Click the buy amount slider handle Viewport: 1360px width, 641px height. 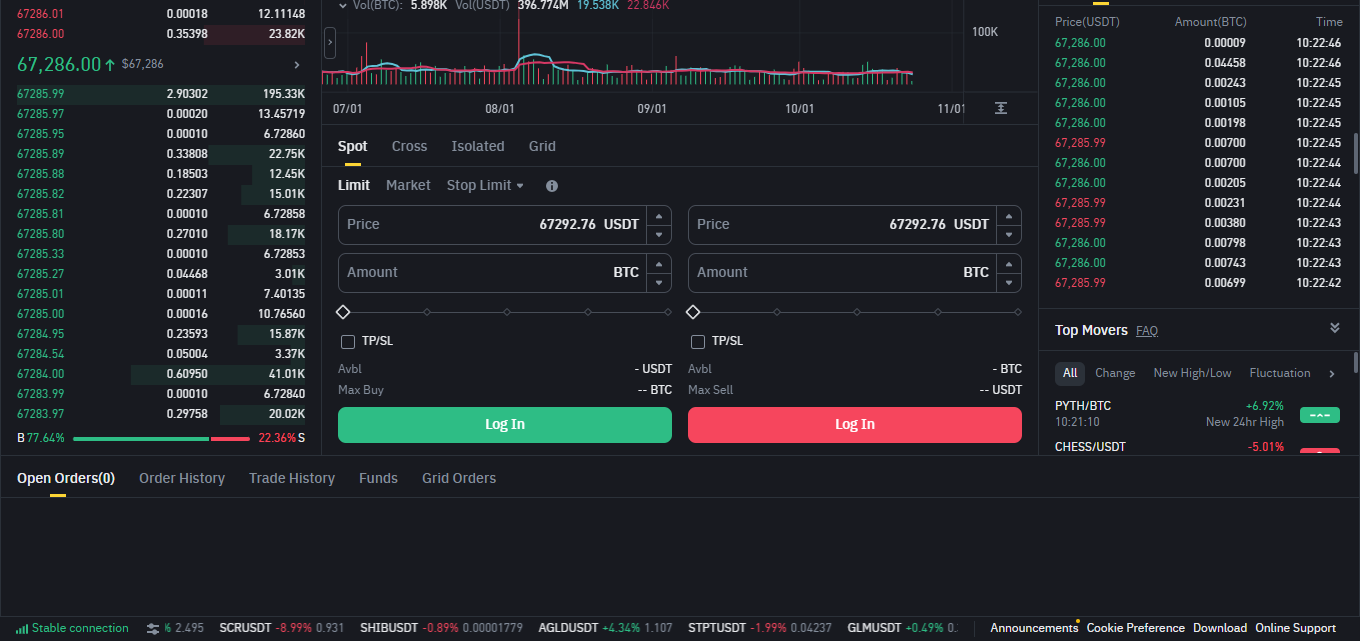pyautogui.click(x=343, y=312)
